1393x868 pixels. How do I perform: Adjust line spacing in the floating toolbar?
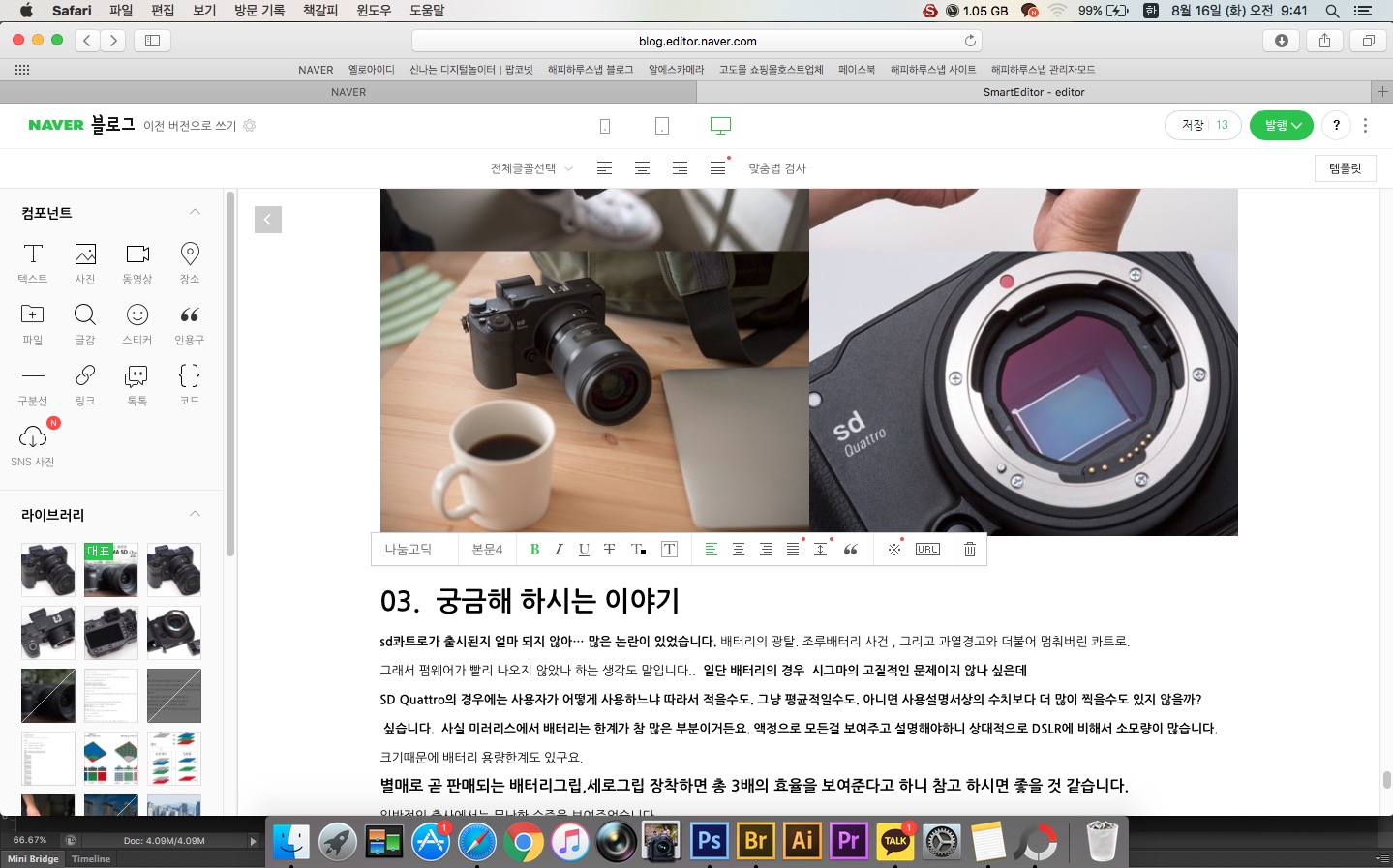pyautogui.click(x=820, y=549)
